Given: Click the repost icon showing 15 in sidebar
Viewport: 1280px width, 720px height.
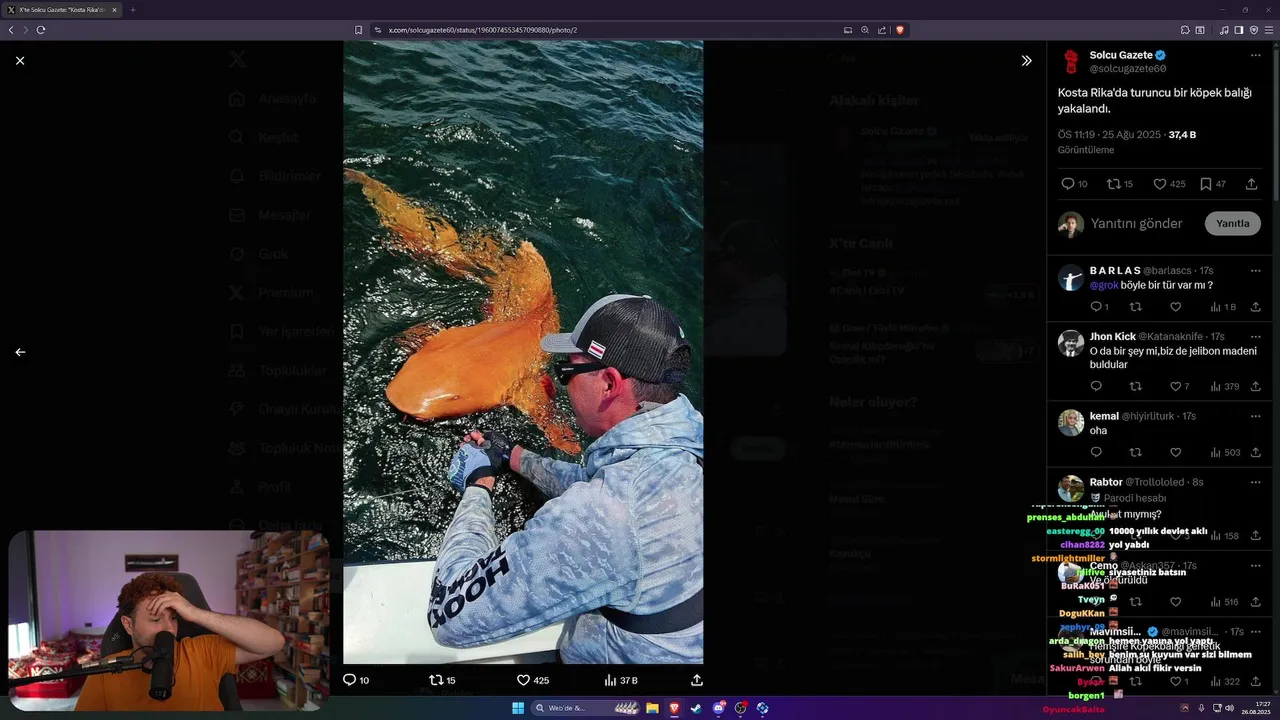Looking at the screenshot, I should point(1114,184).
